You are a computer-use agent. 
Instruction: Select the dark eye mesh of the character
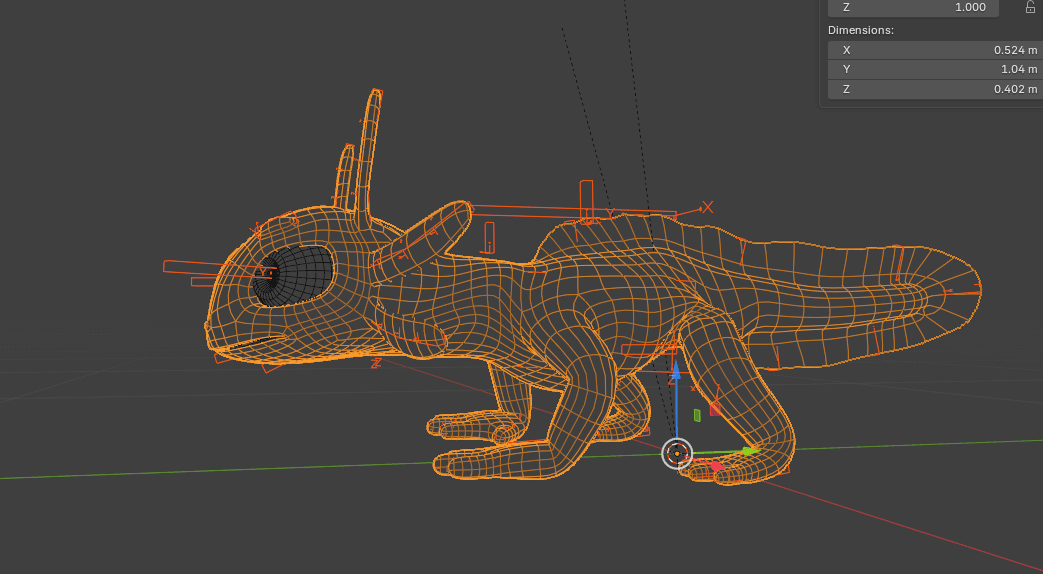(293, 276)
